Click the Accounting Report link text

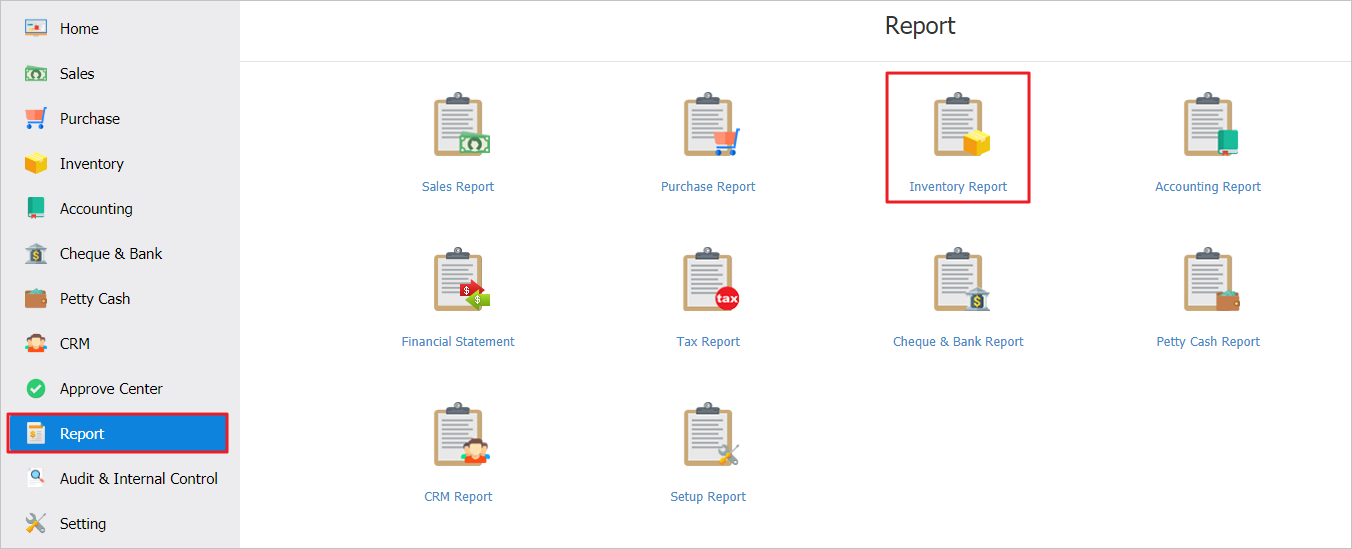coord(1208,187)
